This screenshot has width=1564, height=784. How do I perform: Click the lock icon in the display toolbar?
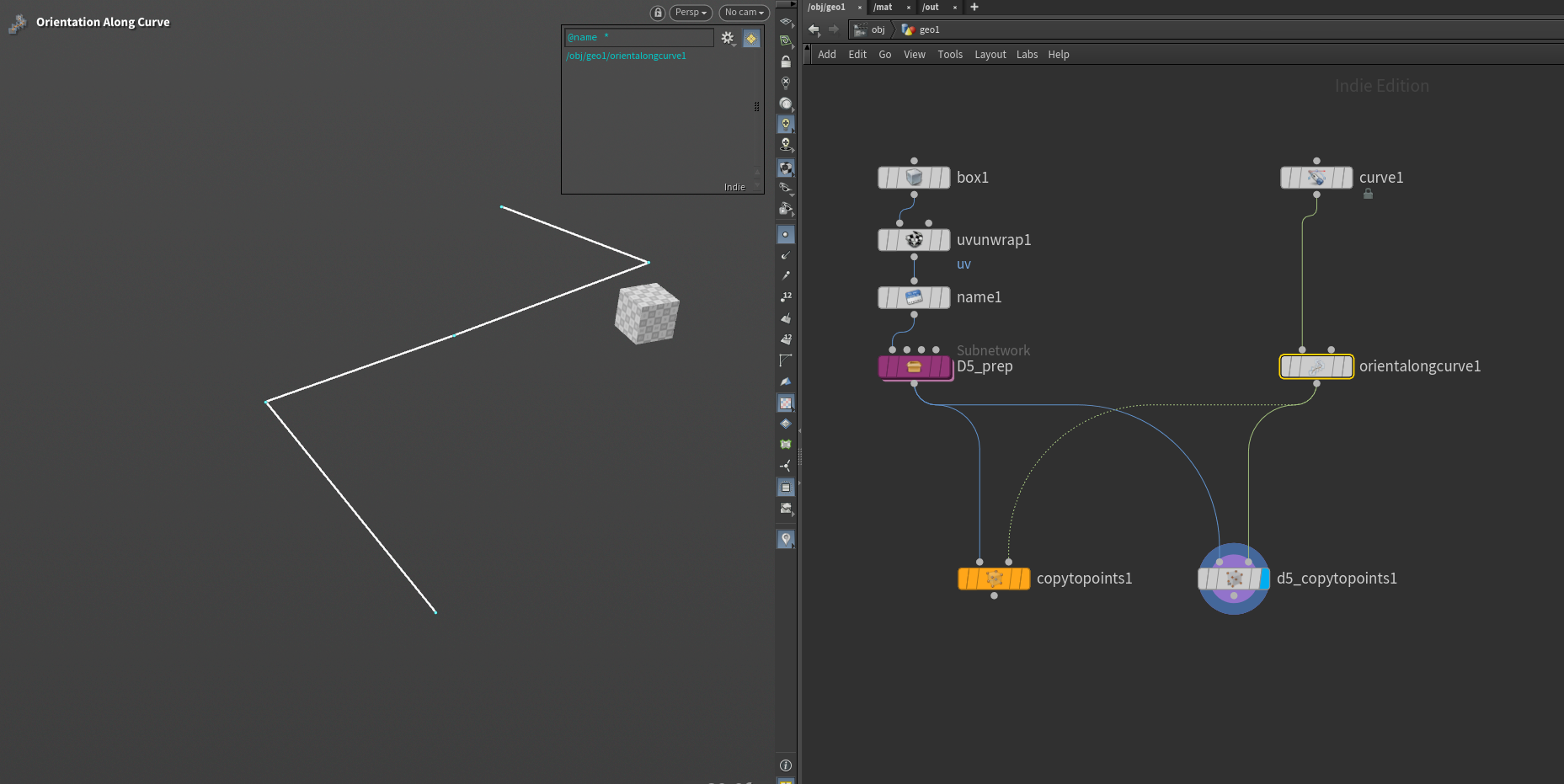[786, 62]
